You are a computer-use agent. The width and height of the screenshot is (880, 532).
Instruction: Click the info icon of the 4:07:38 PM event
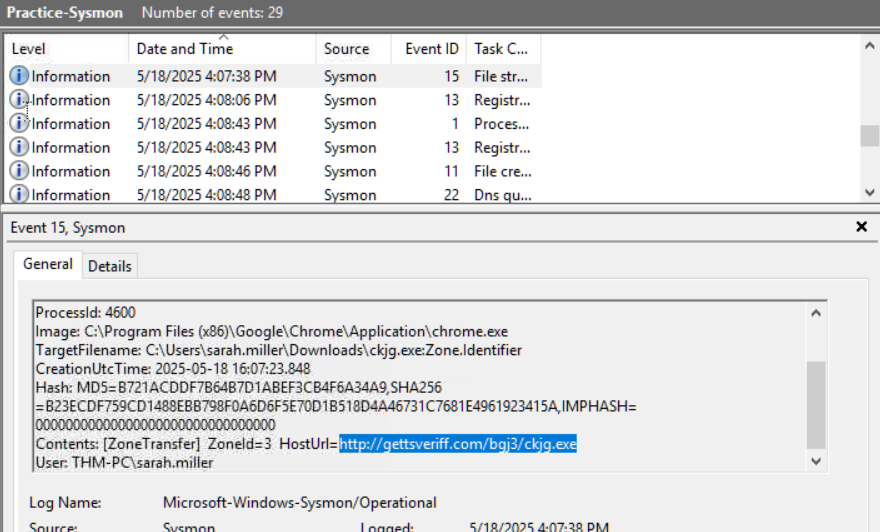pyautogui.click(x=19, y=76)
